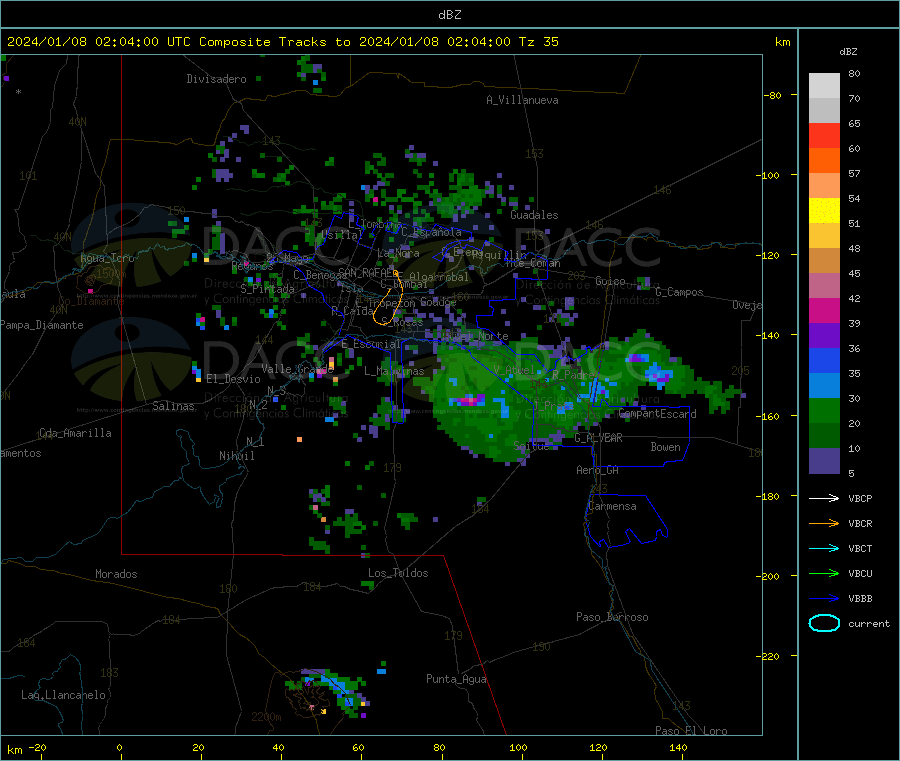
Task: Click the Aero_GA map label
Action: (598, 470)
